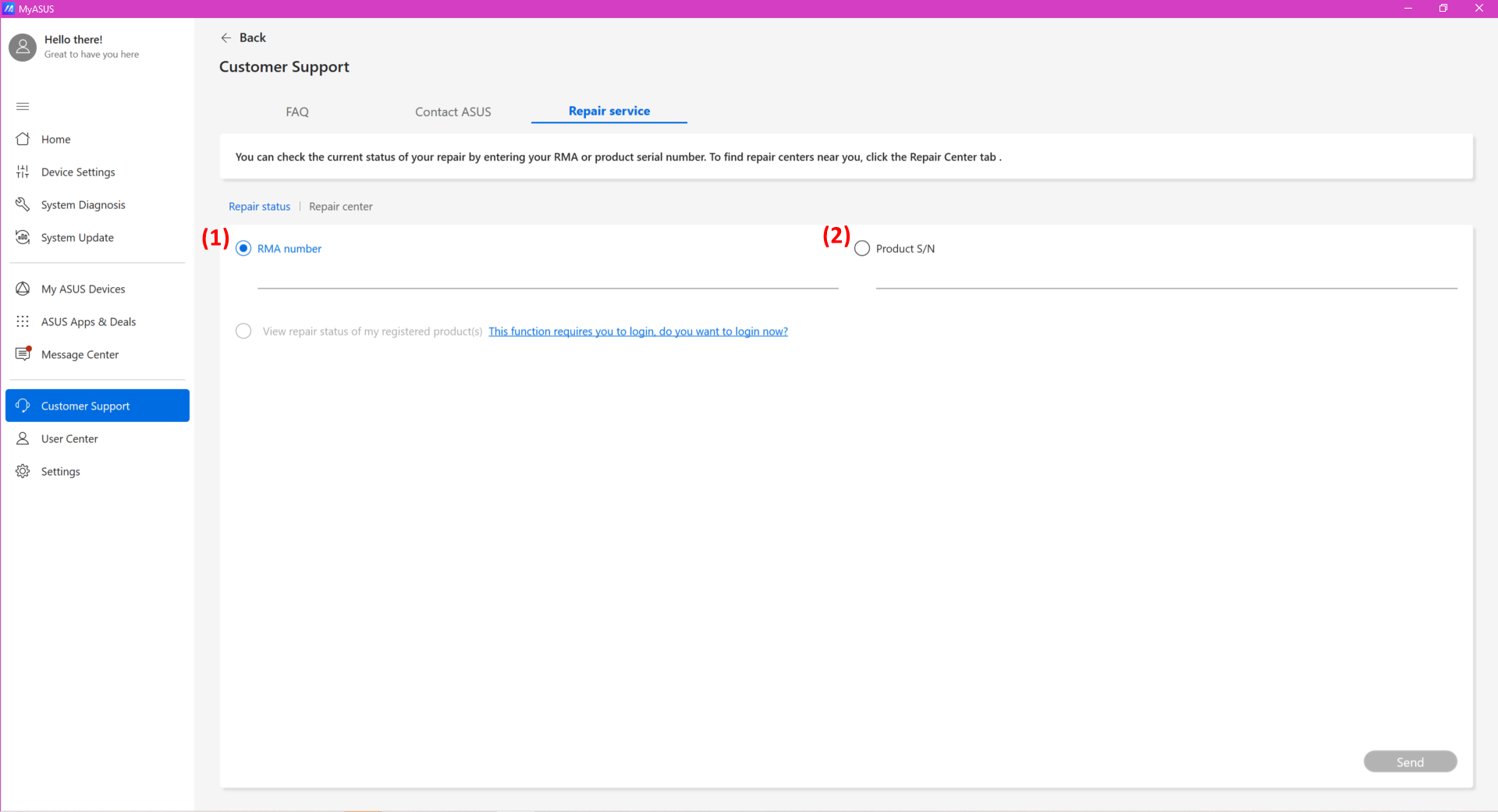Switch to the FAQ tab
The height and width of the screenshot is (812, 1498).
tap(297, 112)
